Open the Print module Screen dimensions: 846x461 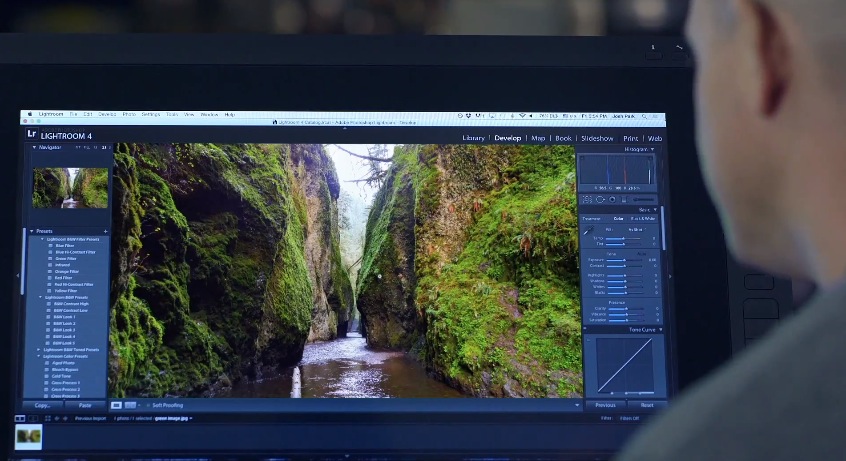coord(631,139)
